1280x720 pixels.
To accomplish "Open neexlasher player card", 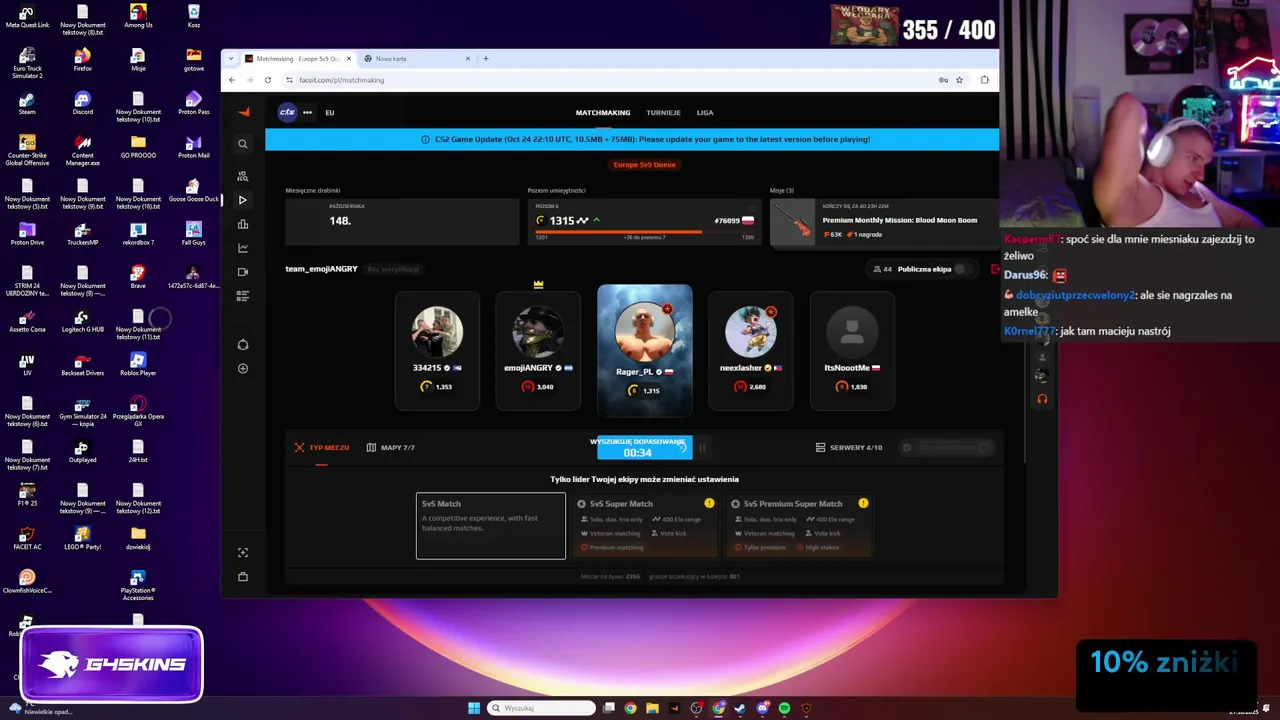I will [751, 350].
